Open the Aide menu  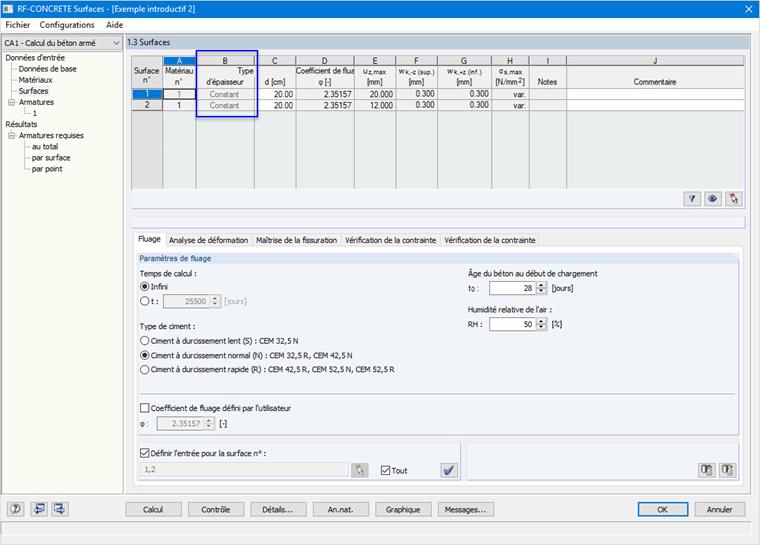(x=114, y=25)
